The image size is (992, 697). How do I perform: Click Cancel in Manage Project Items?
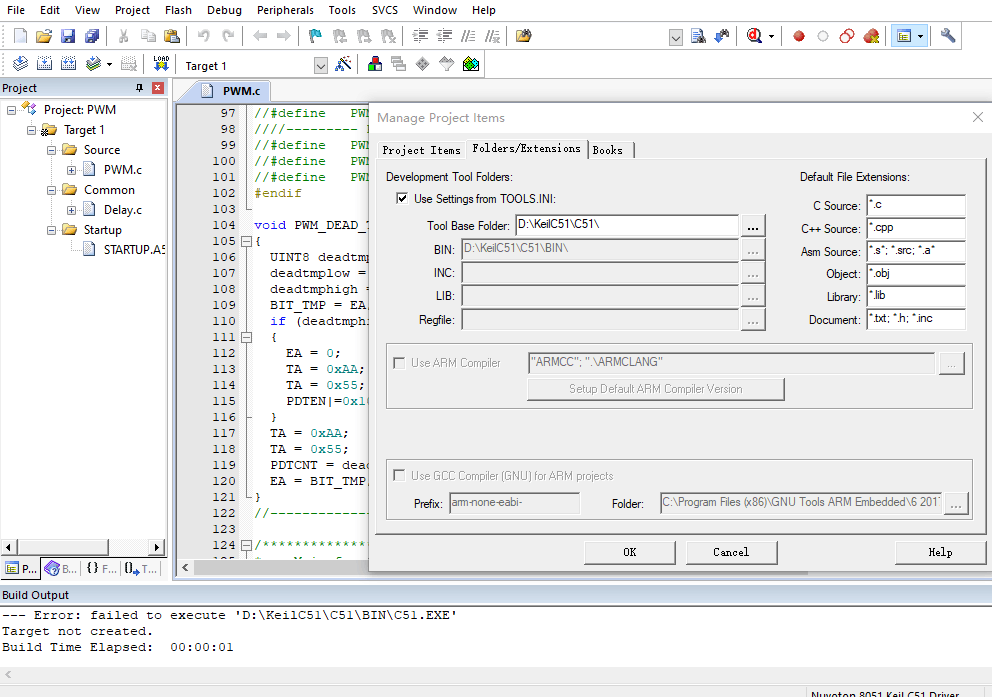coord(731,552)
